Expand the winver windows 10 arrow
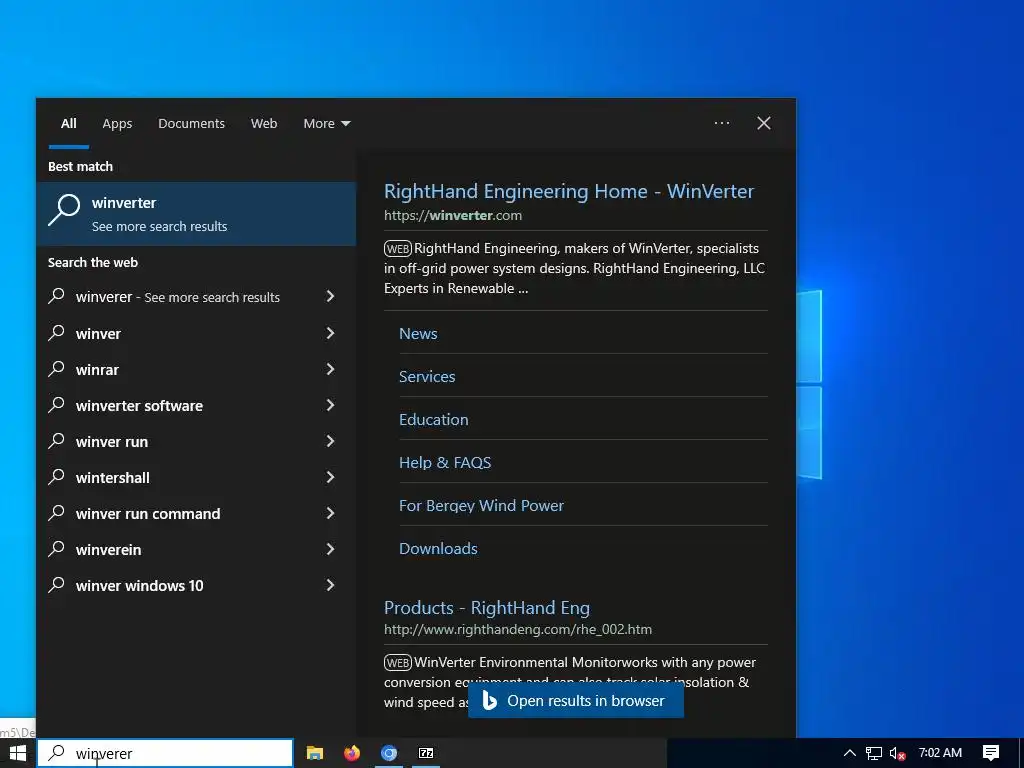 pos(330,585)
